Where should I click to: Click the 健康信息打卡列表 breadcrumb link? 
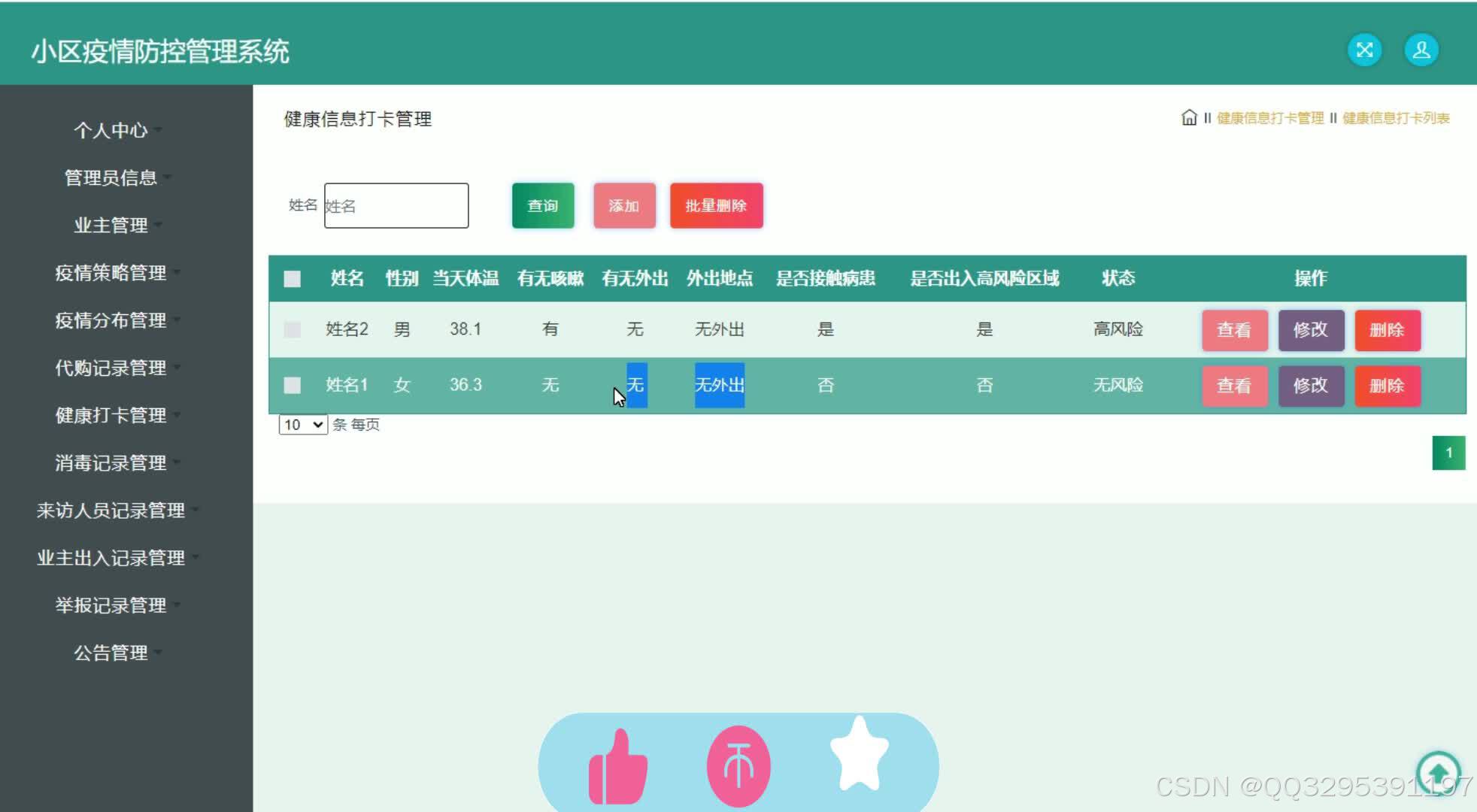click(1396, 118)
